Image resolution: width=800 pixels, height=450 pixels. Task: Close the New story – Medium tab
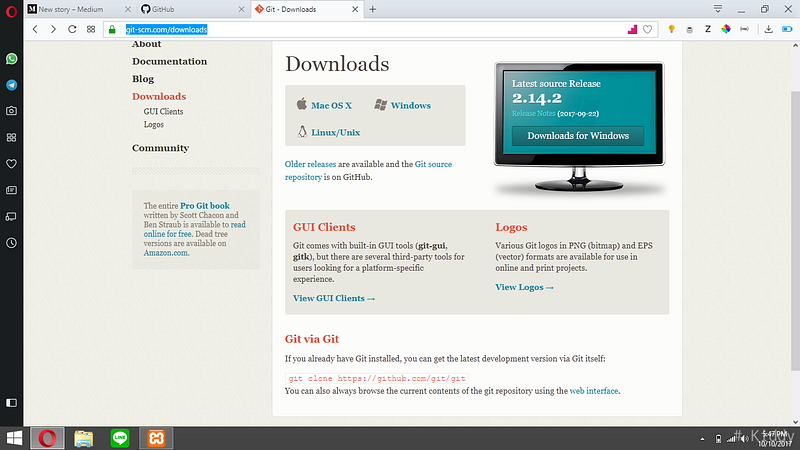pyautogui.click(x=128, y=9)
